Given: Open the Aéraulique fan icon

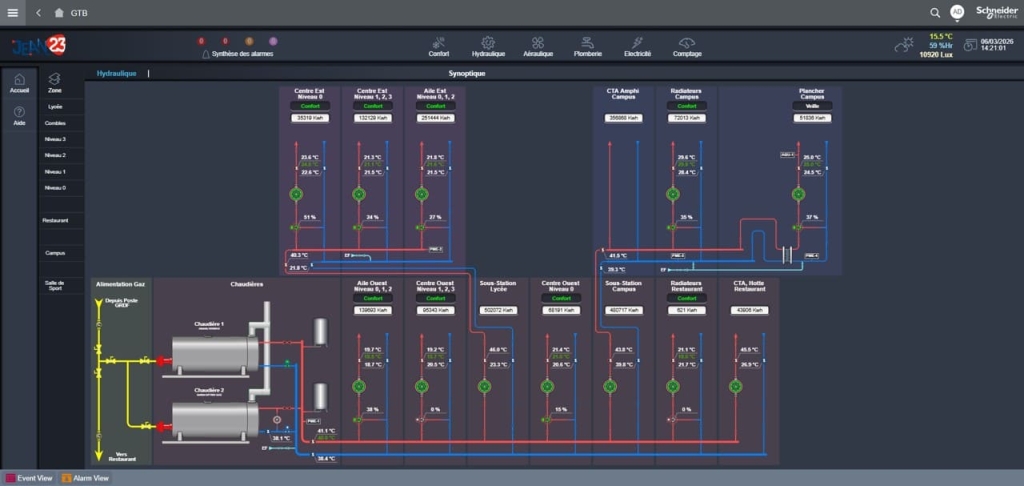Looking at the screenshot, I should click(538, 43).
